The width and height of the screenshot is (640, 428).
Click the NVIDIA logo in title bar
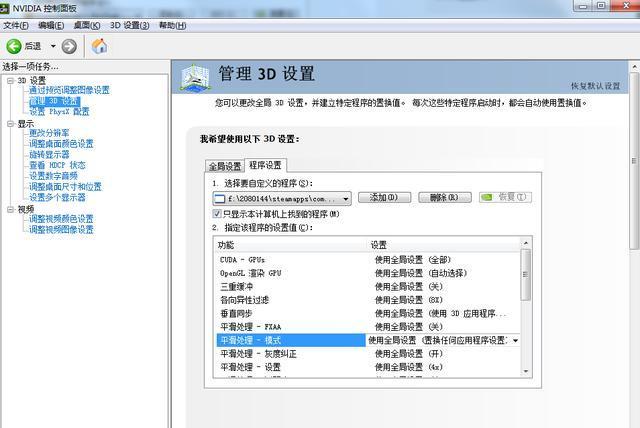[x=4, y=8]
